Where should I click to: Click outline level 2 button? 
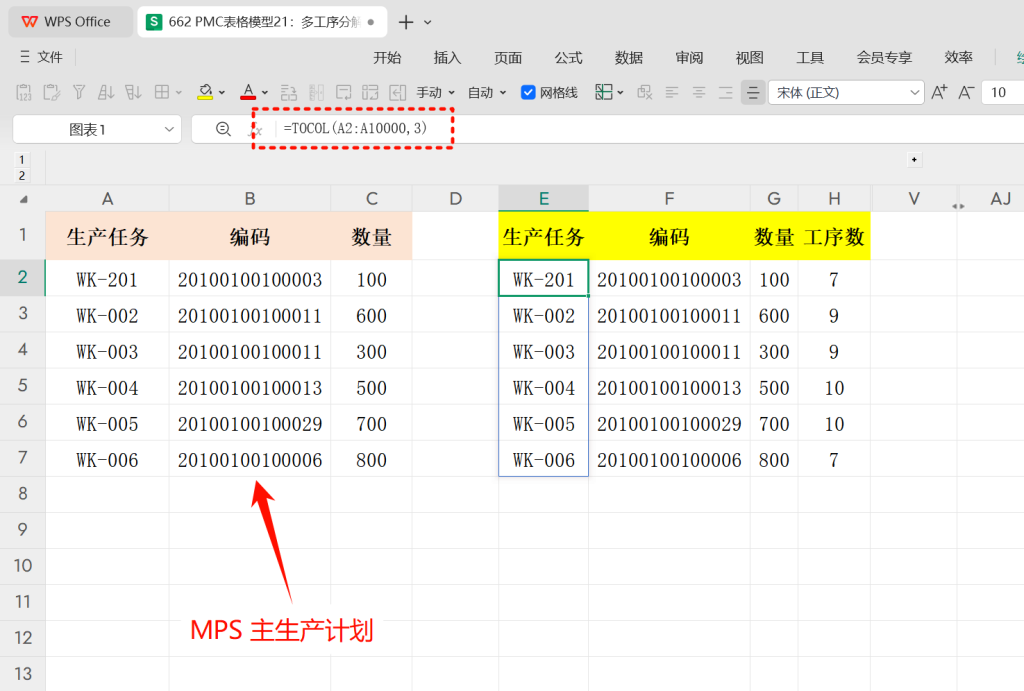(x=22, y=176)
